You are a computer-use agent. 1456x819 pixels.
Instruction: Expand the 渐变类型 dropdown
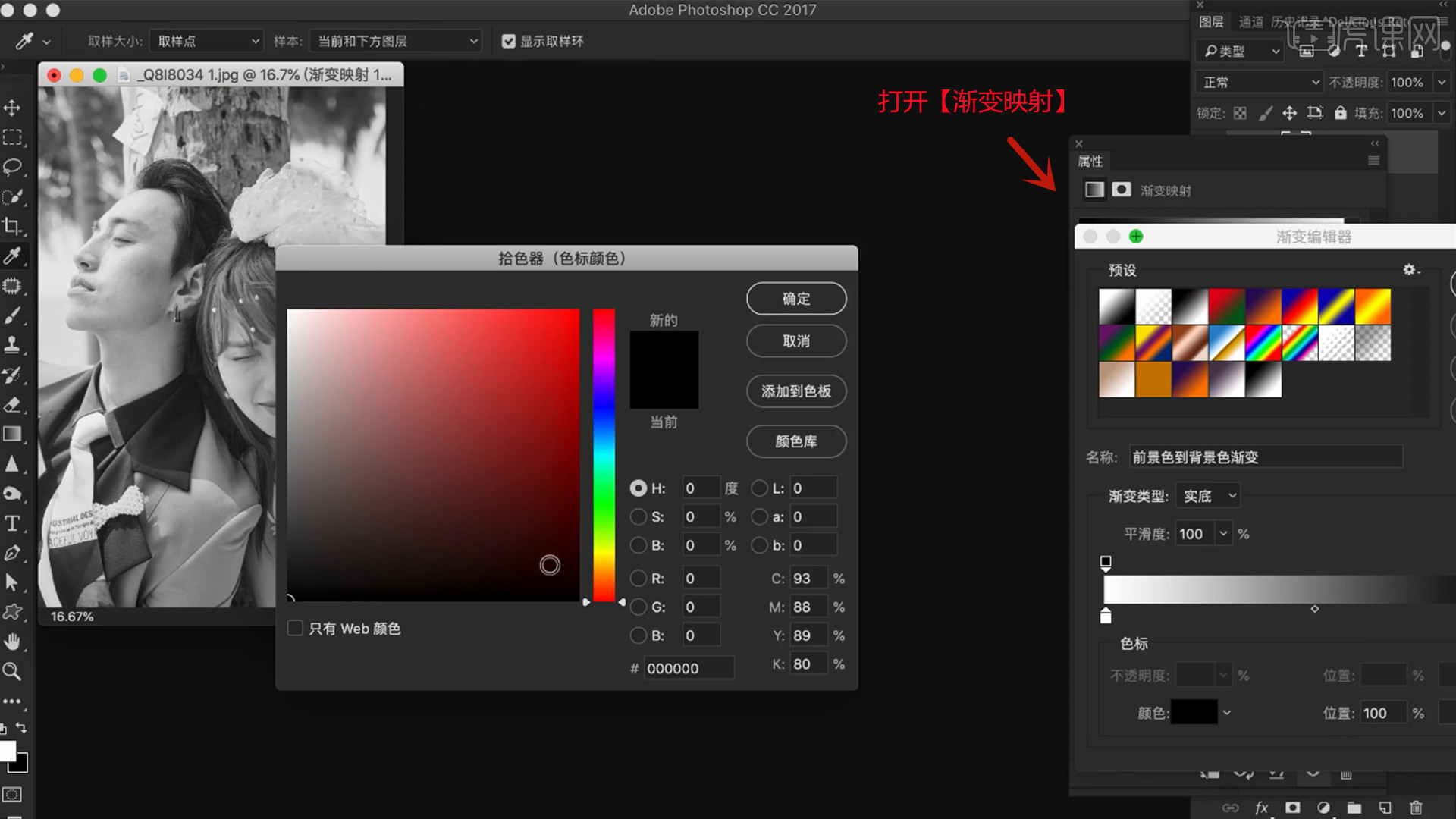[x=1209, y=496]
